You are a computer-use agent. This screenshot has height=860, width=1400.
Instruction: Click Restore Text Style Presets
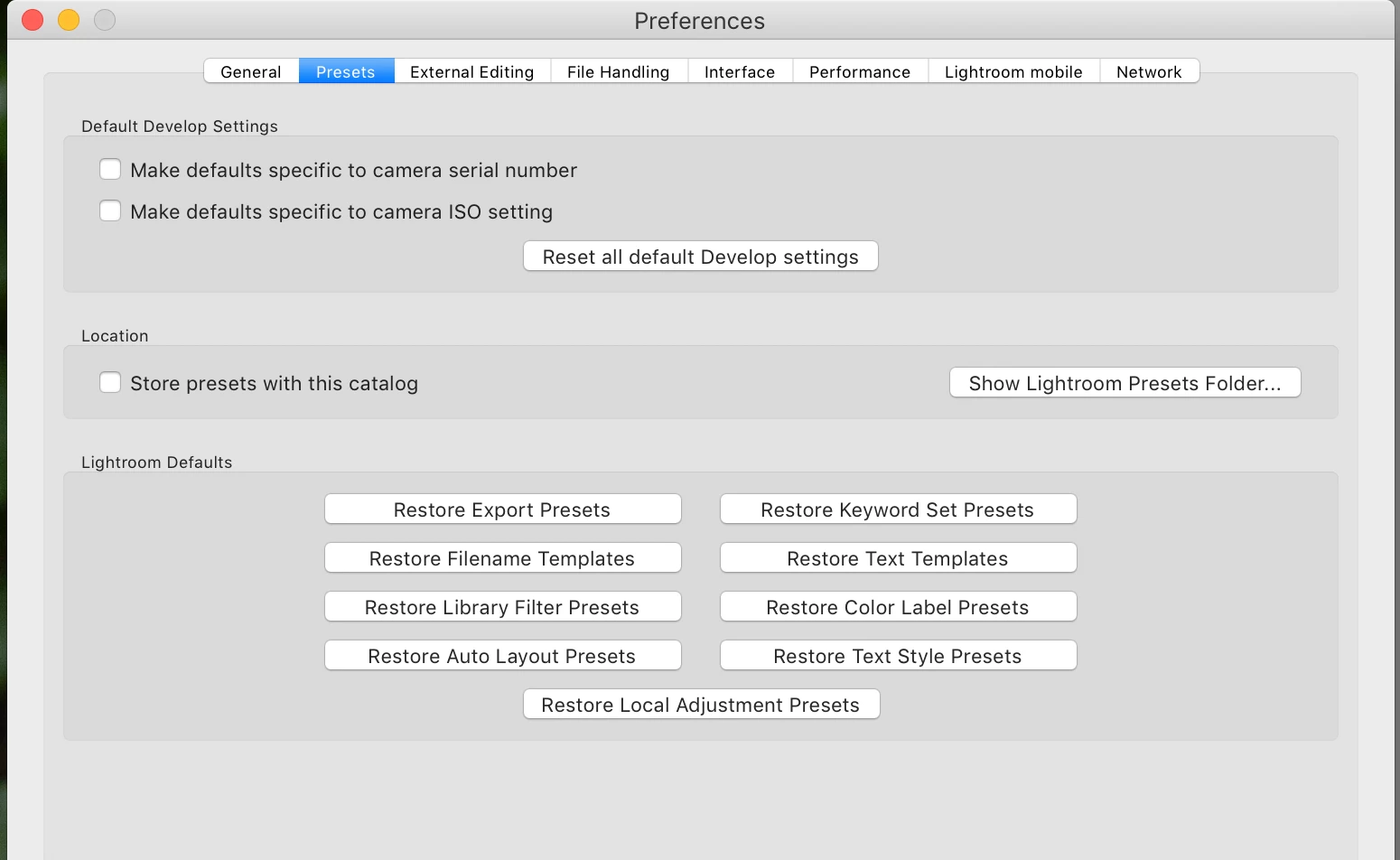coord(899,656)
